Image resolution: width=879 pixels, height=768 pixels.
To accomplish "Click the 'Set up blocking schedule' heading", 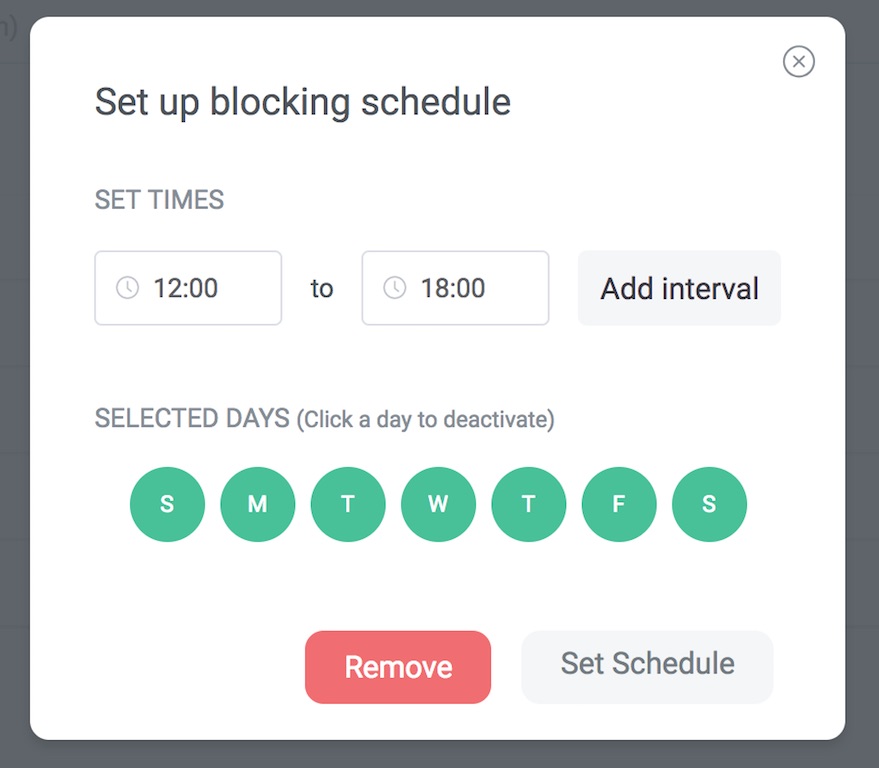I will coord(302,102).
